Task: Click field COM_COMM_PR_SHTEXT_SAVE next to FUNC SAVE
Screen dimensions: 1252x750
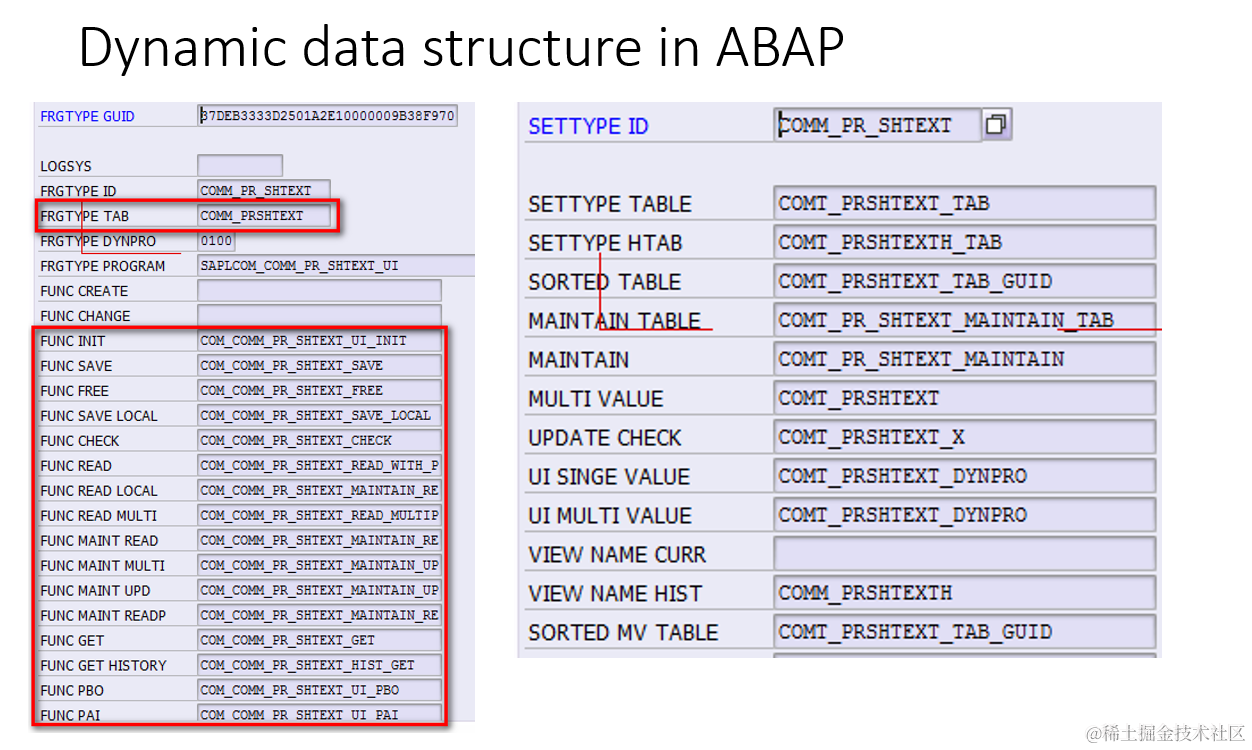Action: [319, 366]
